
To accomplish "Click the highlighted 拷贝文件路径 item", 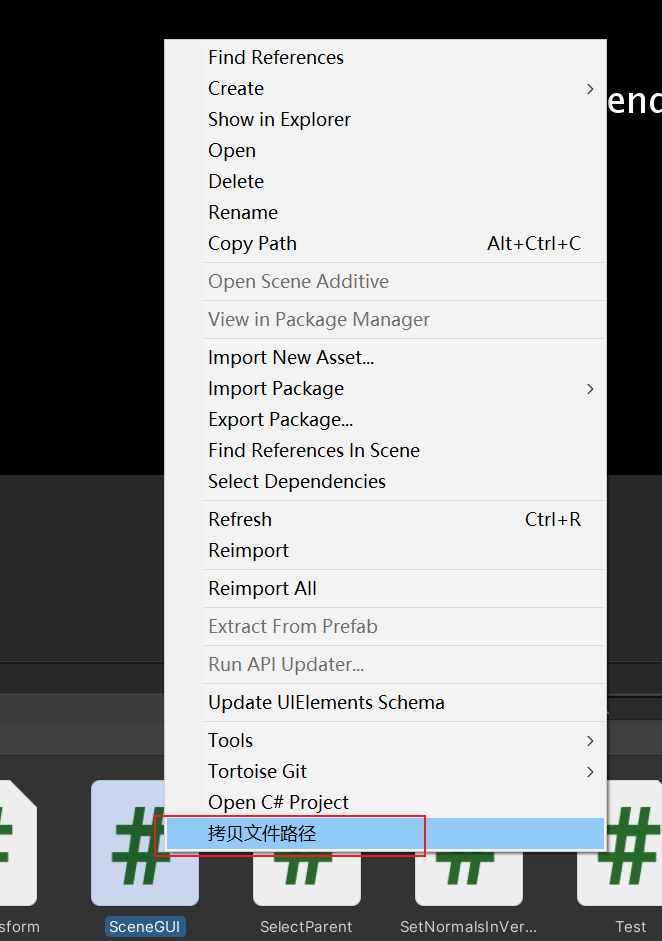I will (262, 834).
